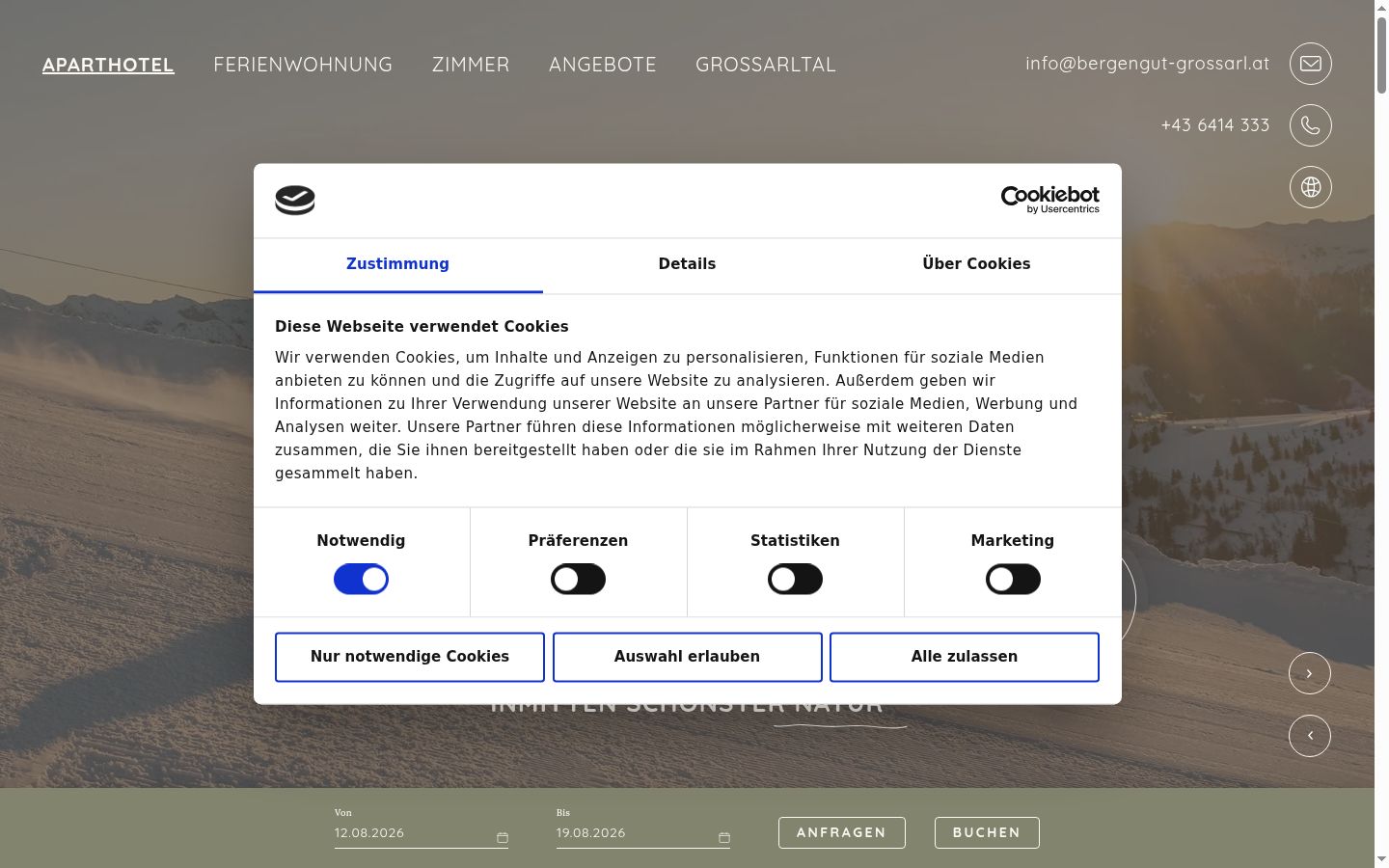1389x868 pixels.
Task: Open the GROSSARLTAL menu item
Action: coord(766,65)
